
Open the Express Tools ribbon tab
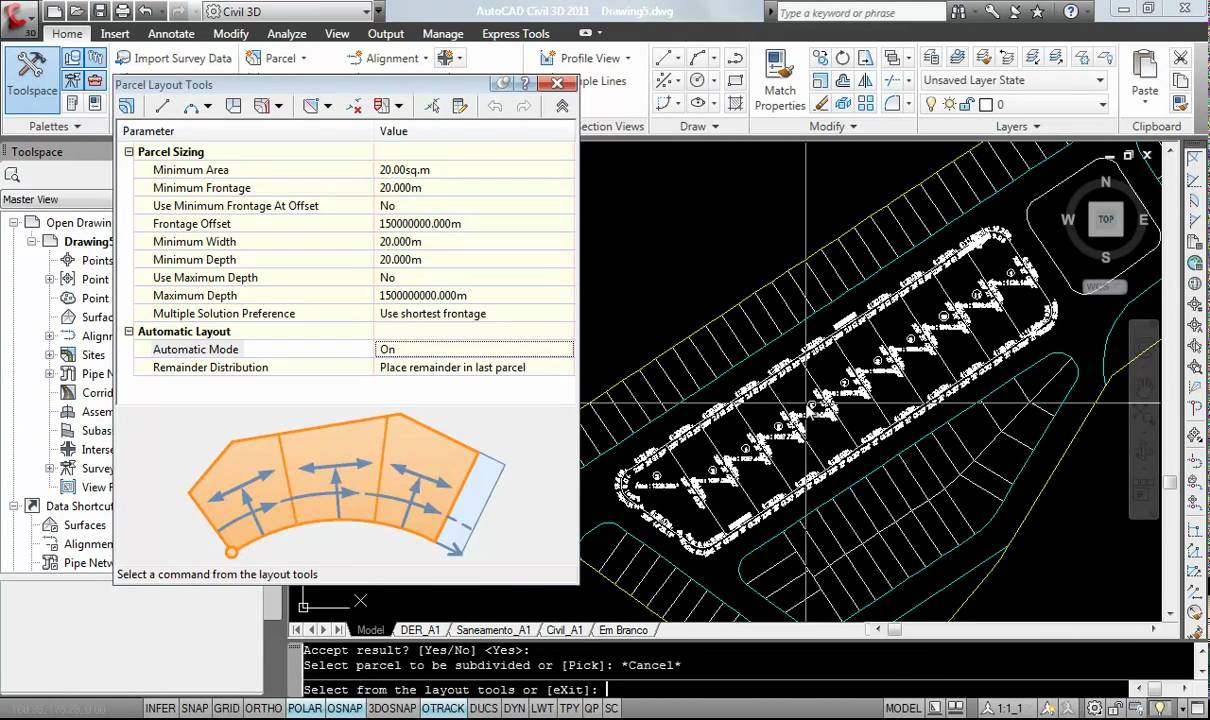(x=516, y=34)
